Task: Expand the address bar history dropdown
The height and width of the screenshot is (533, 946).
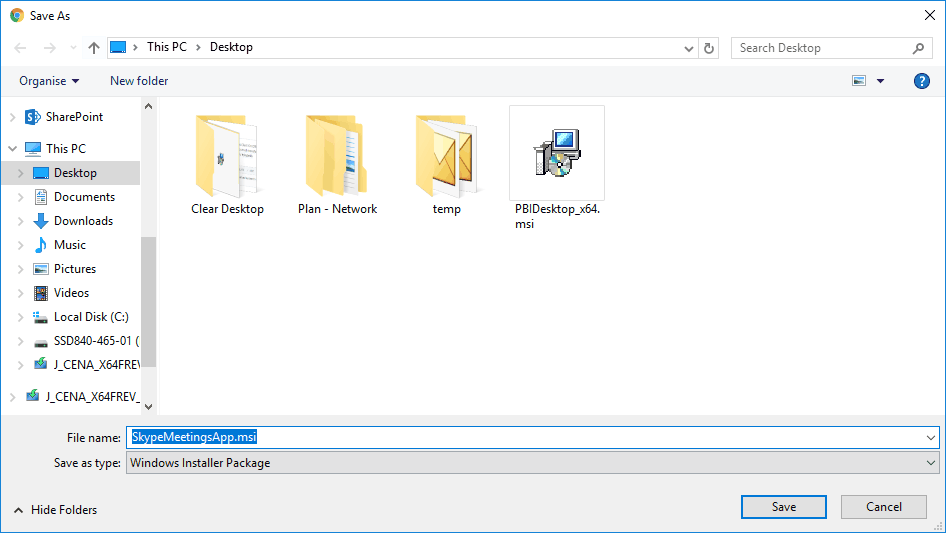Action: pos(689,48)
